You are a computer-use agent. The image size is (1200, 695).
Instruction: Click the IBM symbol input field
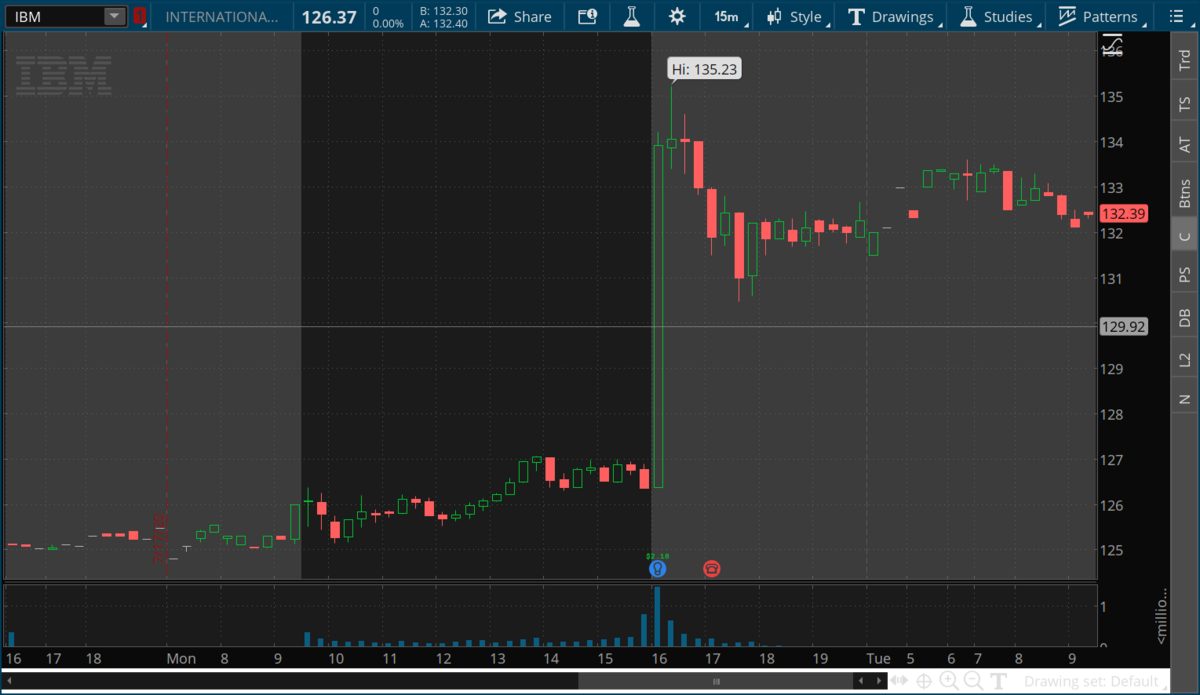[x=54, y=16]
